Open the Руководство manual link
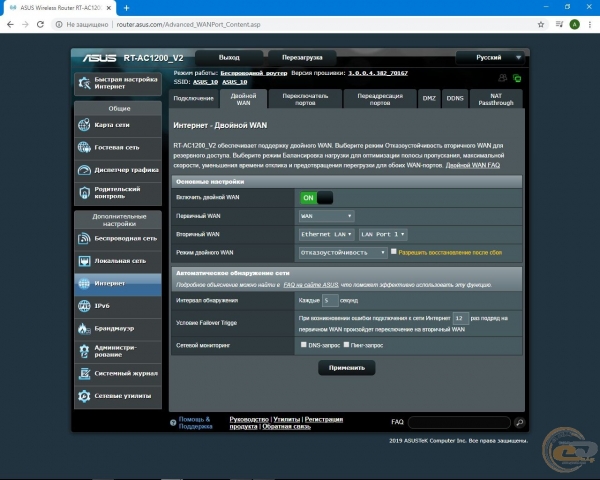Viewport: 600px width, 480px height. tap(249, 420)
